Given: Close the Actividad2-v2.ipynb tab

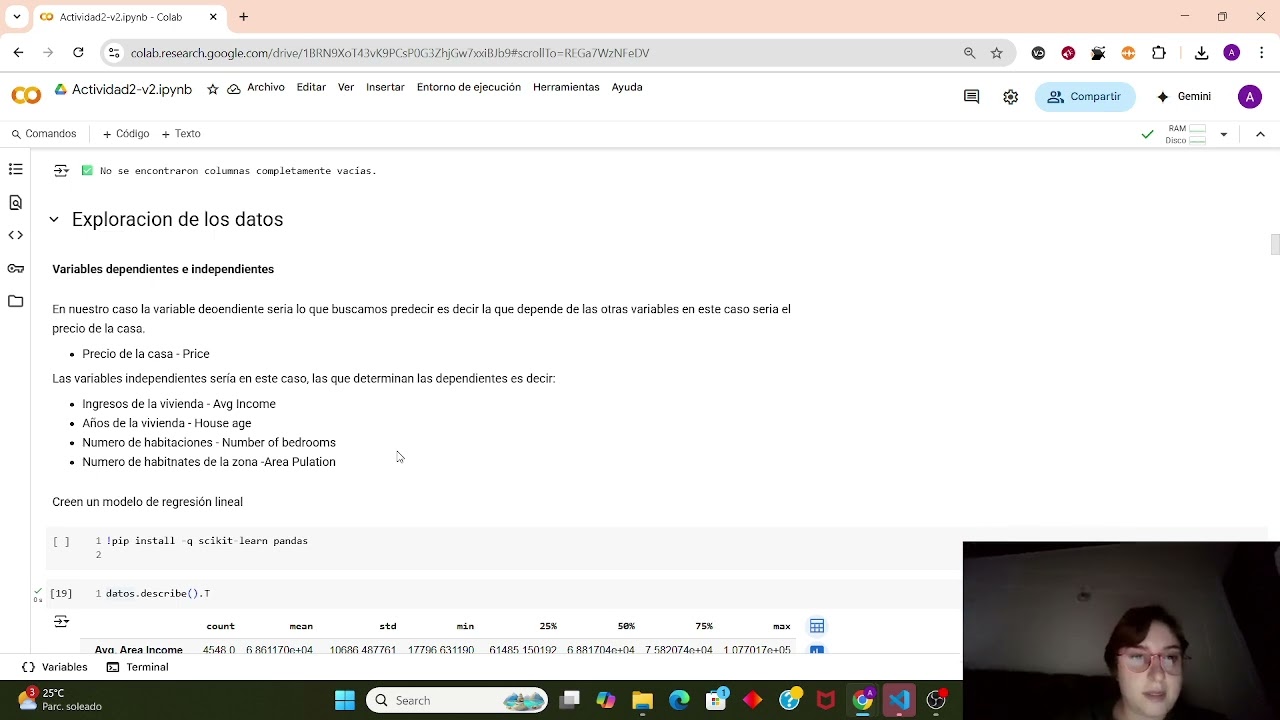Looking at the screenshot, I should [213, 17].
